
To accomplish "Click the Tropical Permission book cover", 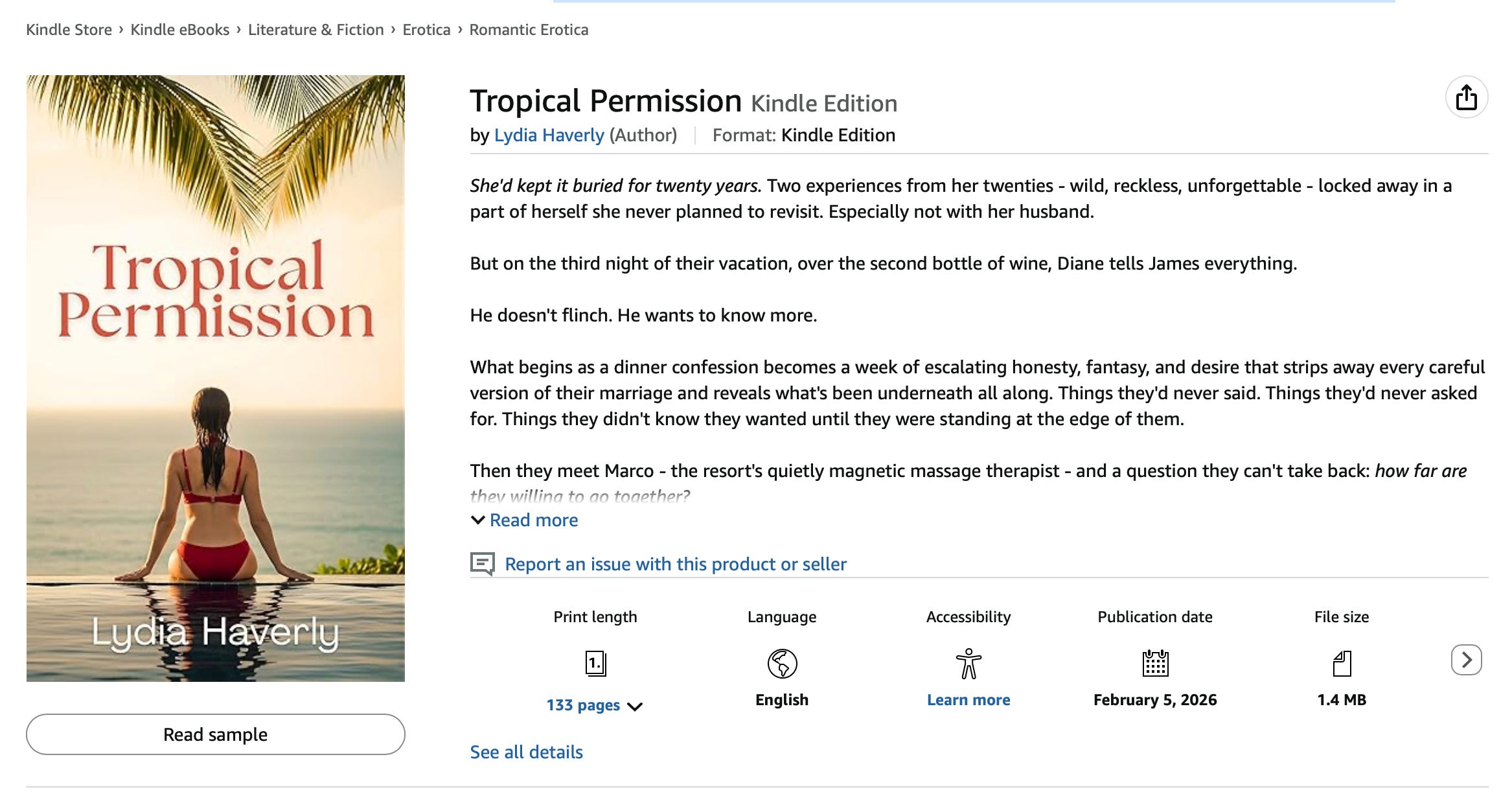I will 215,378.
